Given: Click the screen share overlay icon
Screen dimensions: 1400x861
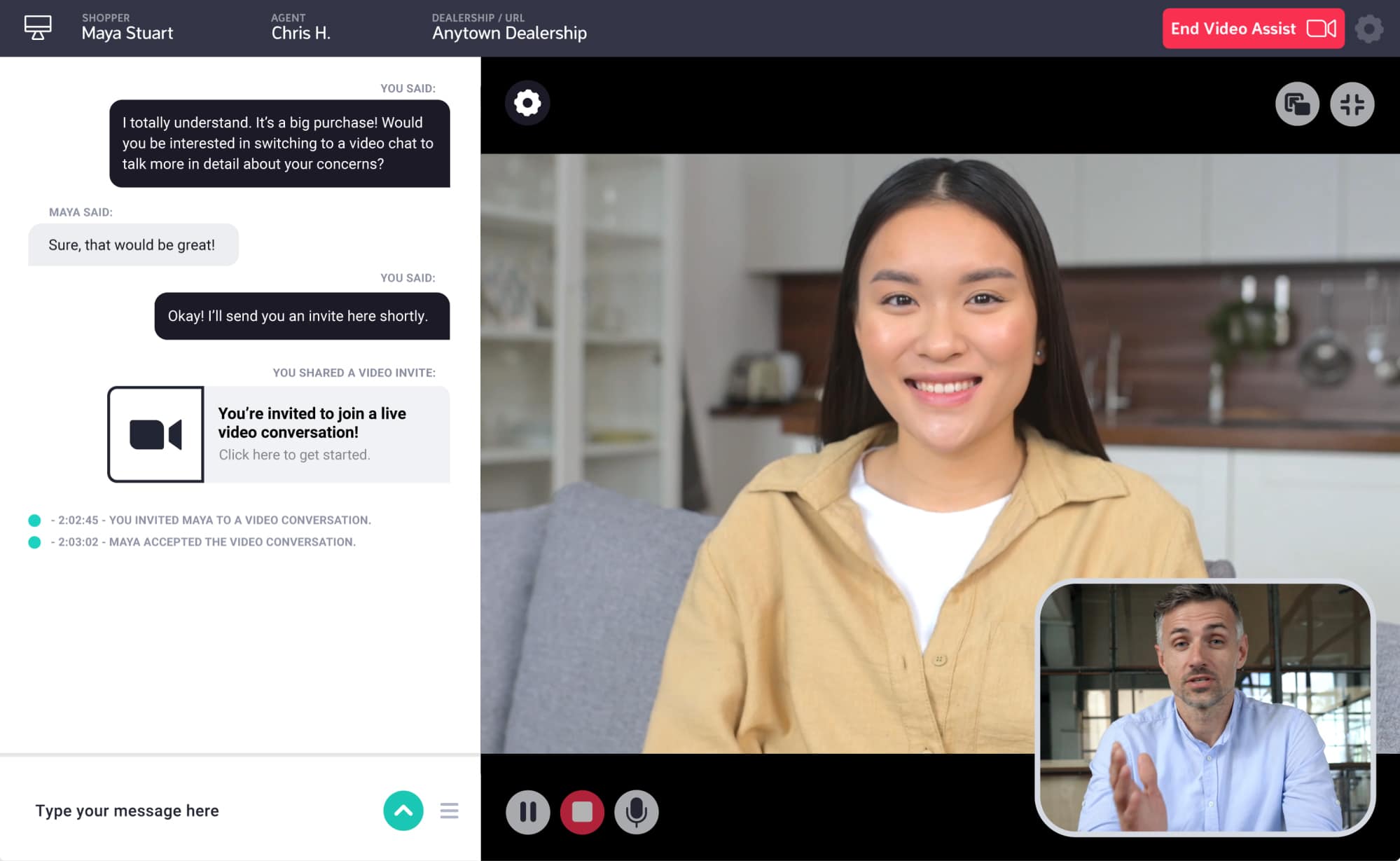Looking at the screenshot, I should 1297,104.
